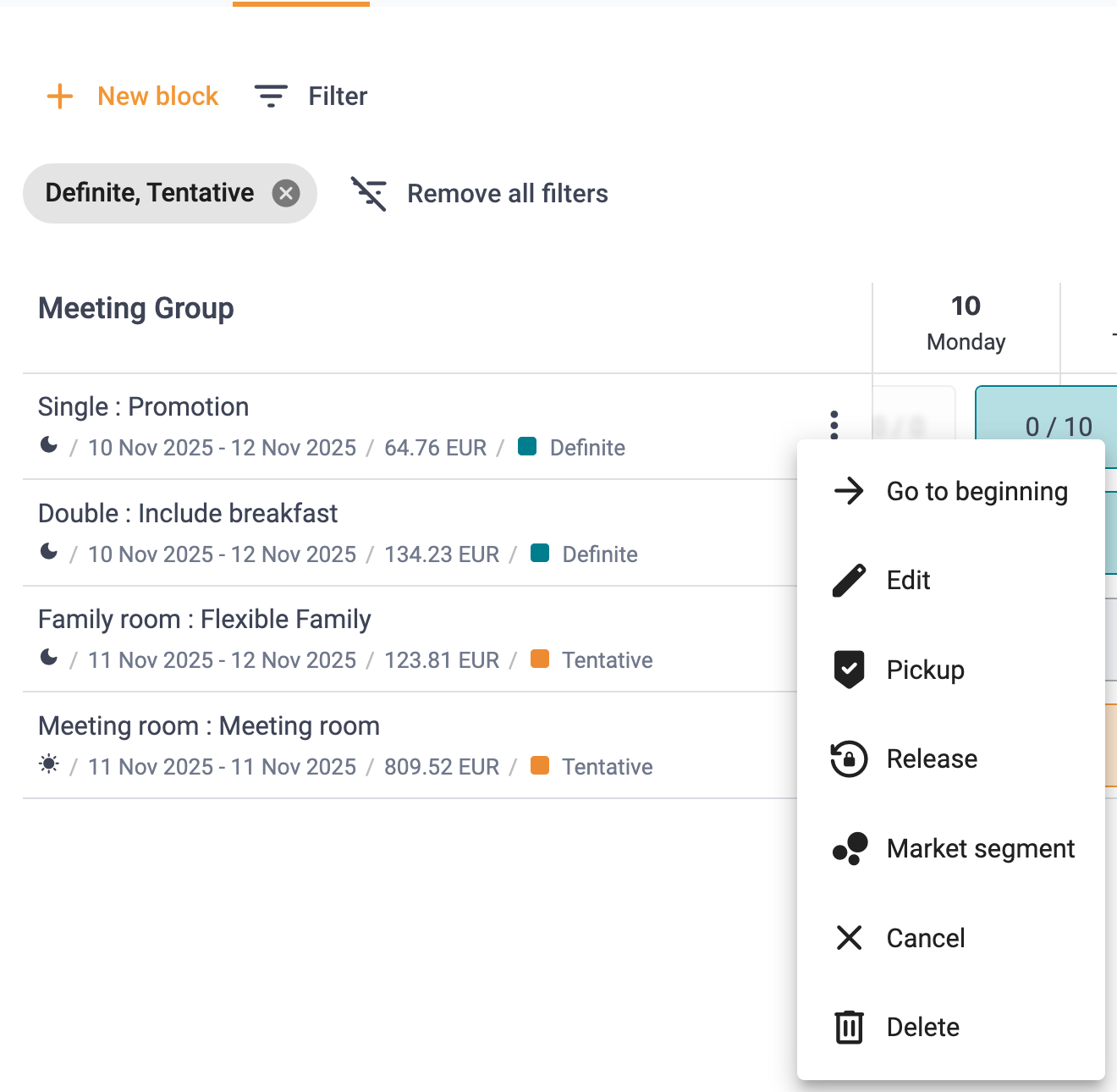Click teal Definite swatch on Single : Promotion
This screenshot has width=1117, height=1092.
[527, 446]
